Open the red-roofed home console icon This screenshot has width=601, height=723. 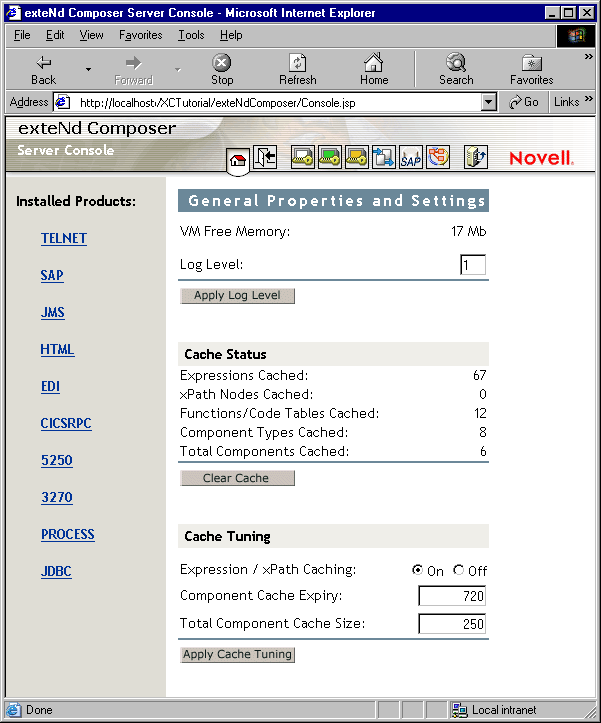(238, 160)
